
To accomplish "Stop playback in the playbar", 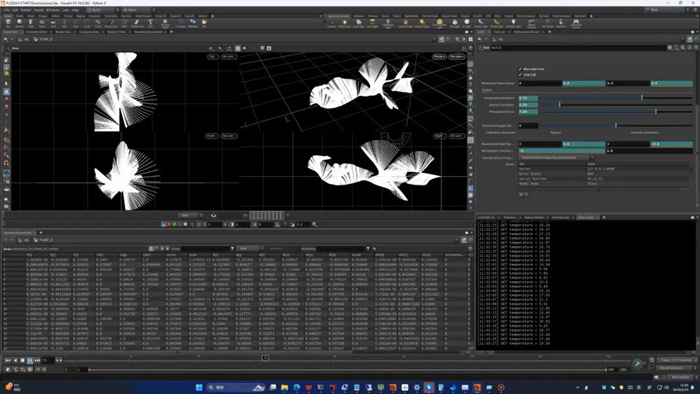I will point(22,360).
